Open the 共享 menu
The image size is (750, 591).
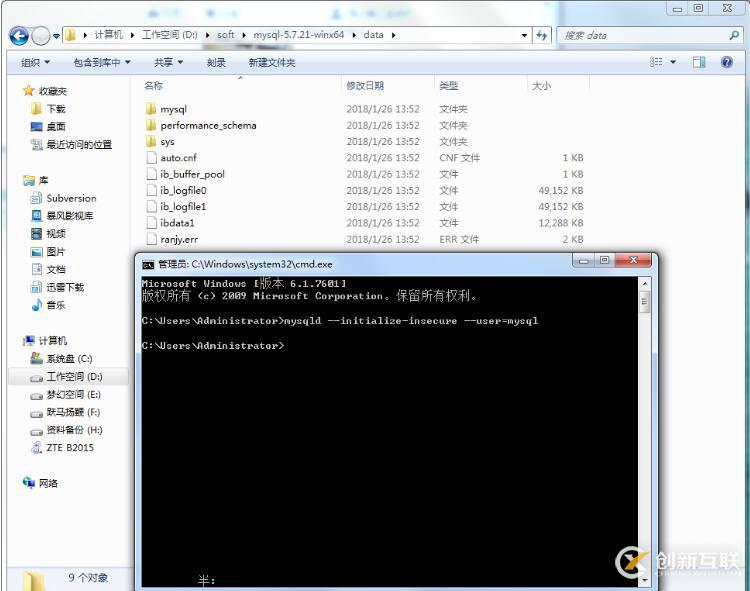(x=168, y=62)
